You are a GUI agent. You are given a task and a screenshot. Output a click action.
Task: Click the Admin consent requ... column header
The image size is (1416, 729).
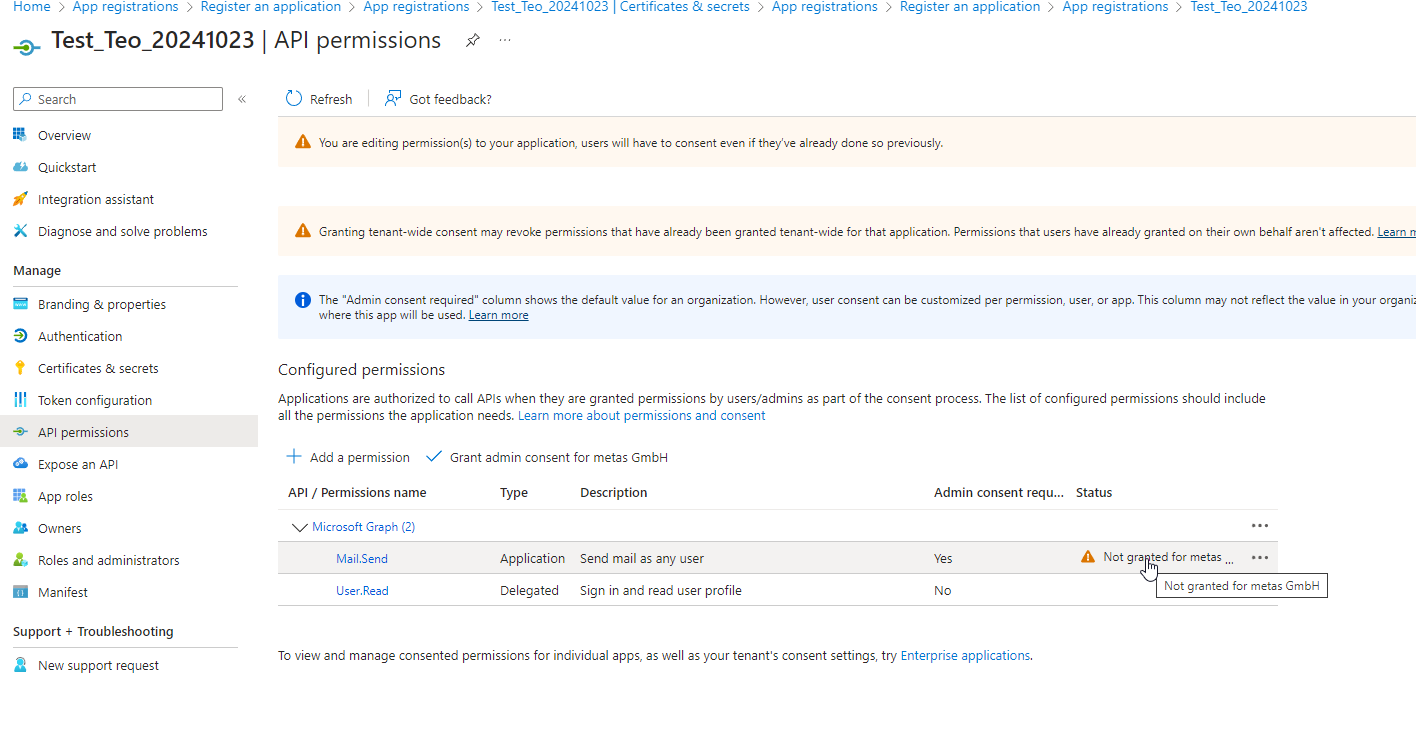999,492
